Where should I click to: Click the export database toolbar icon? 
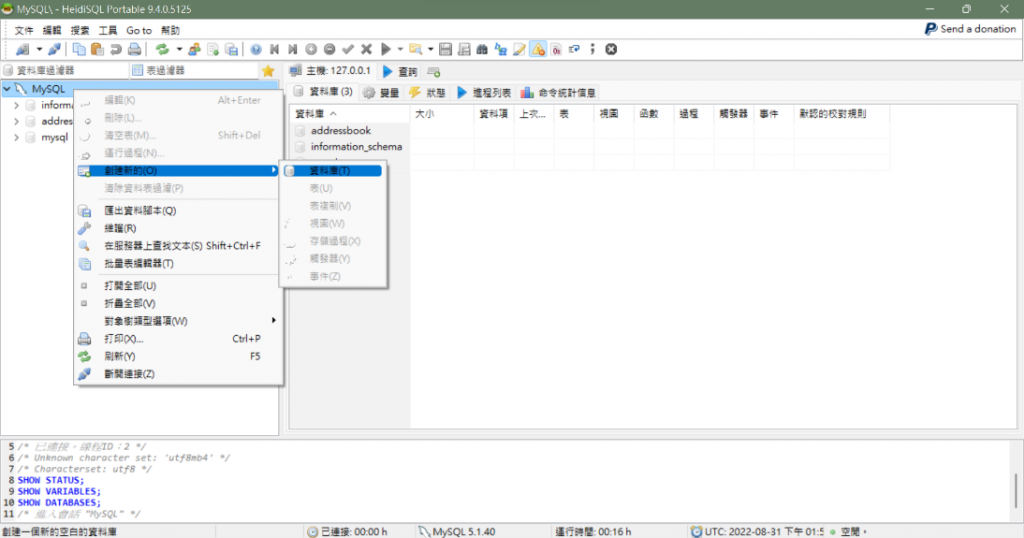click(x=231, y=50)
